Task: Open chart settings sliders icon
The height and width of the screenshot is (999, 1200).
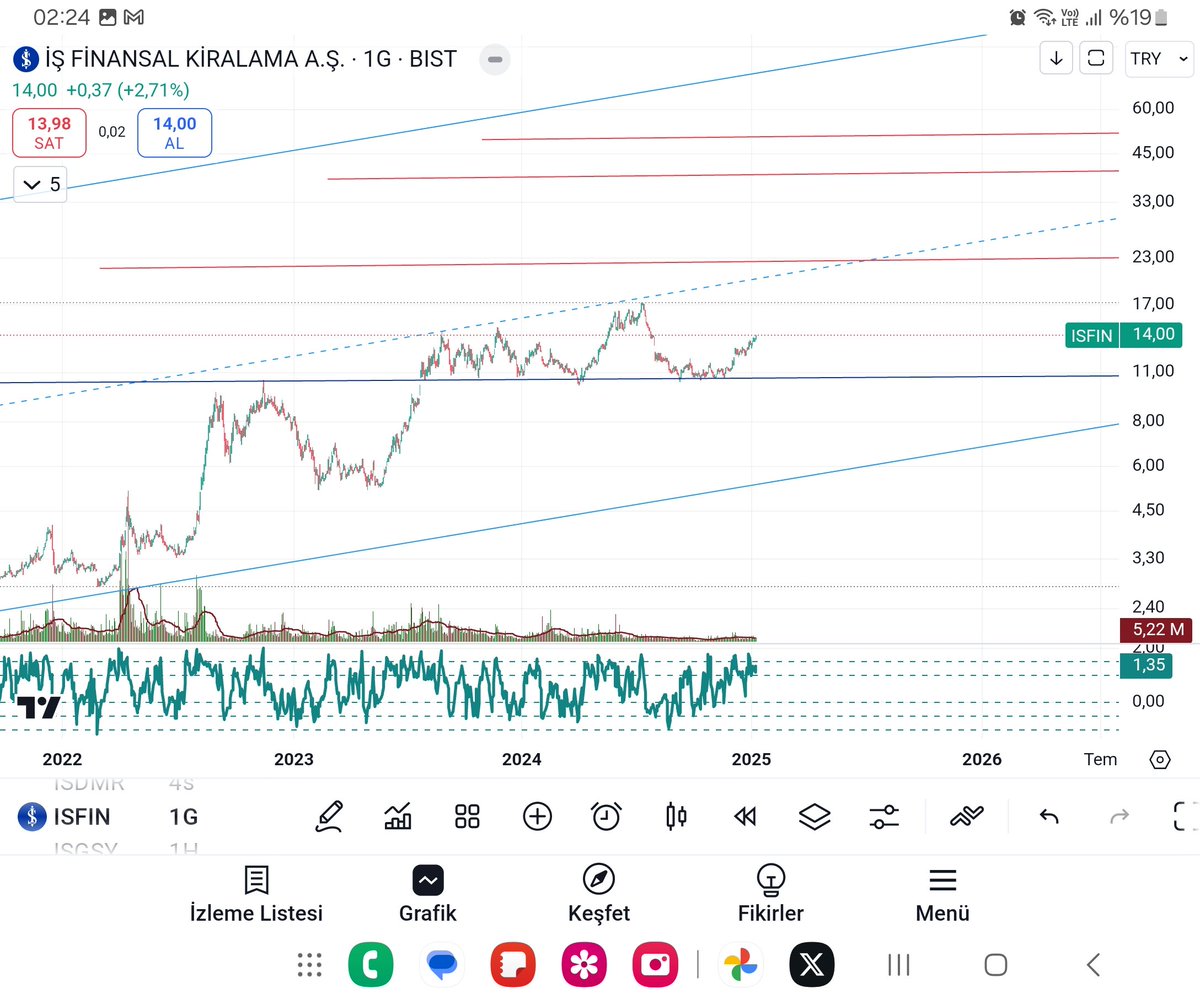Action: pos(884,816)
